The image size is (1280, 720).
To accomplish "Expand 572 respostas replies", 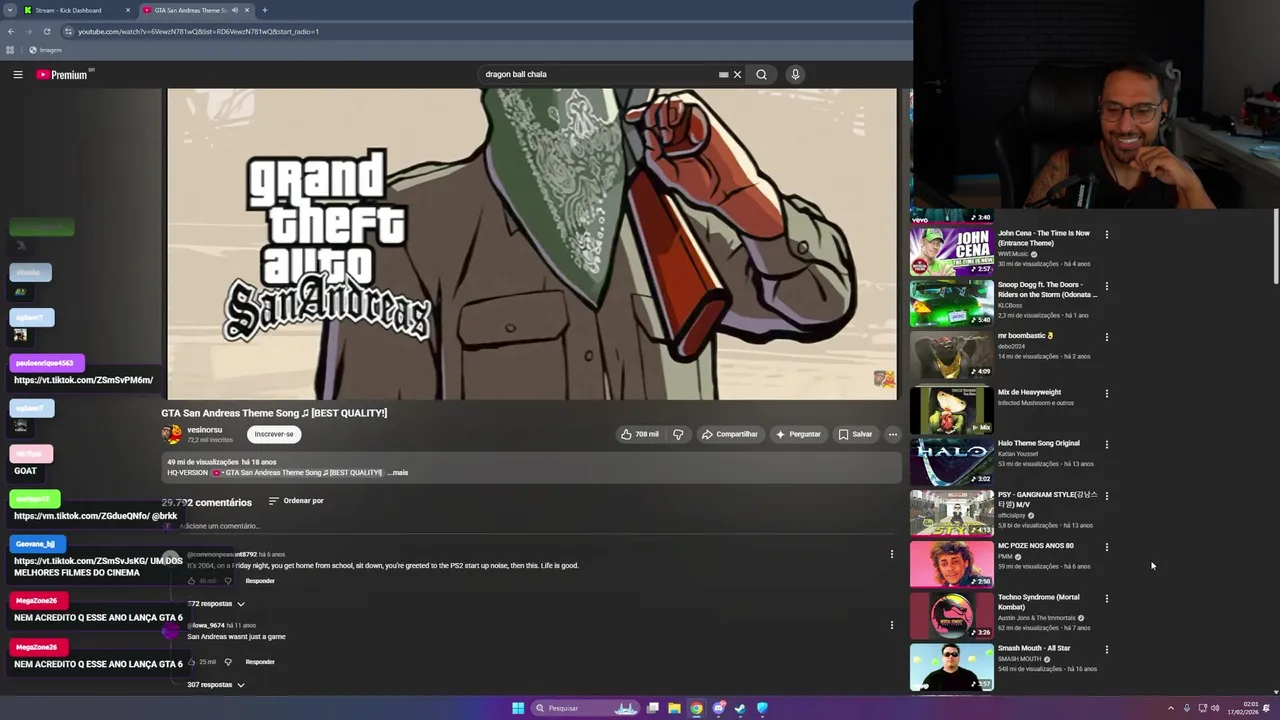I will [x=216, y=604].
